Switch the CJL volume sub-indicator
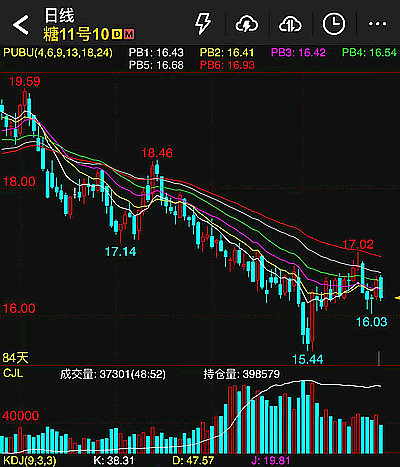The height and width of the screenshot is (467, 400). point(13,373)
